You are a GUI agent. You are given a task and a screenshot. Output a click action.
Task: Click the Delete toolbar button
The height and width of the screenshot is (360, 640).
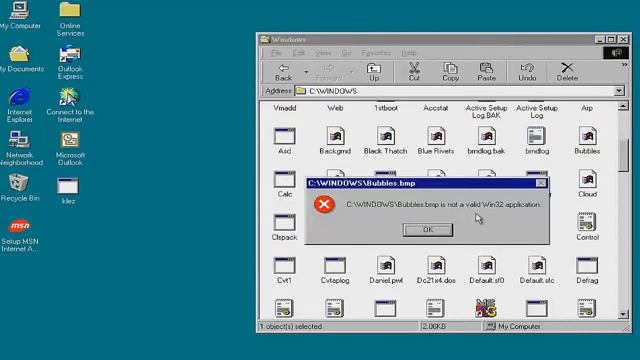tap(567, 72)
